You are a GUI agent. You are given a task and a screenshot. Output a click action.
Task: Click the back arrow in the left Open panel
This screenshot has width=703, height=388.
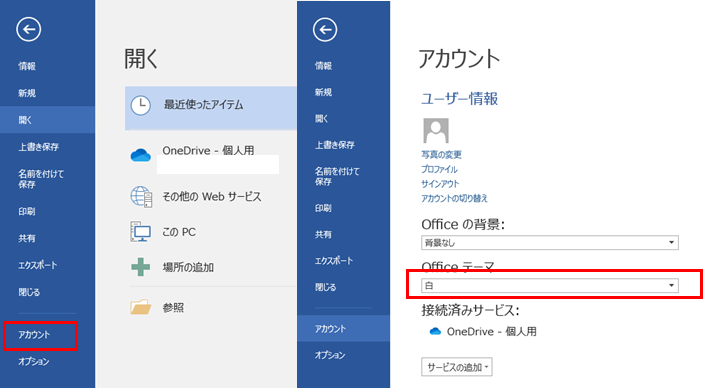pyautogui.click(x=29, y=30)
